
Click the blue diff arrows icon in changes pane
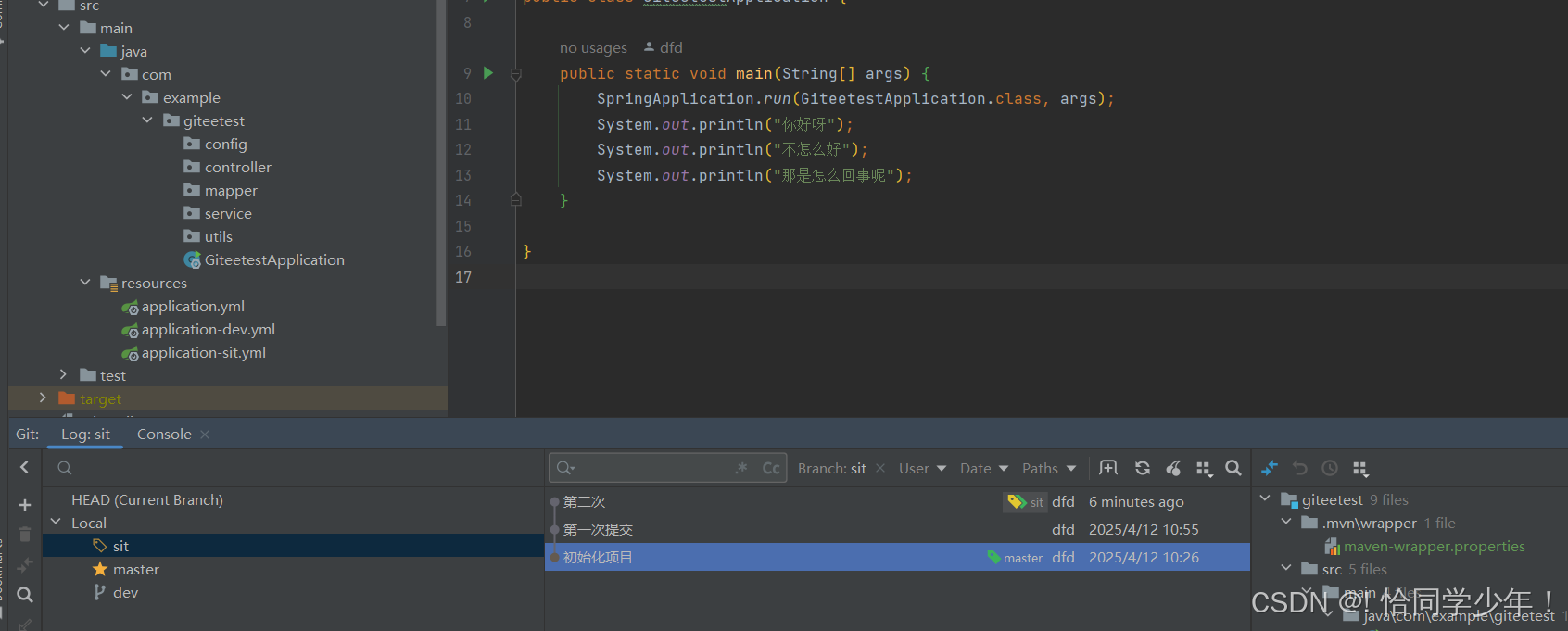(1270, 468)
